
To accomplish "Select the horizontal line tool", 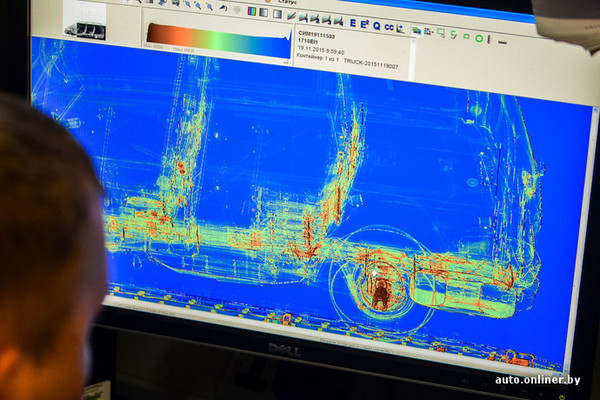I will (503, 42).
